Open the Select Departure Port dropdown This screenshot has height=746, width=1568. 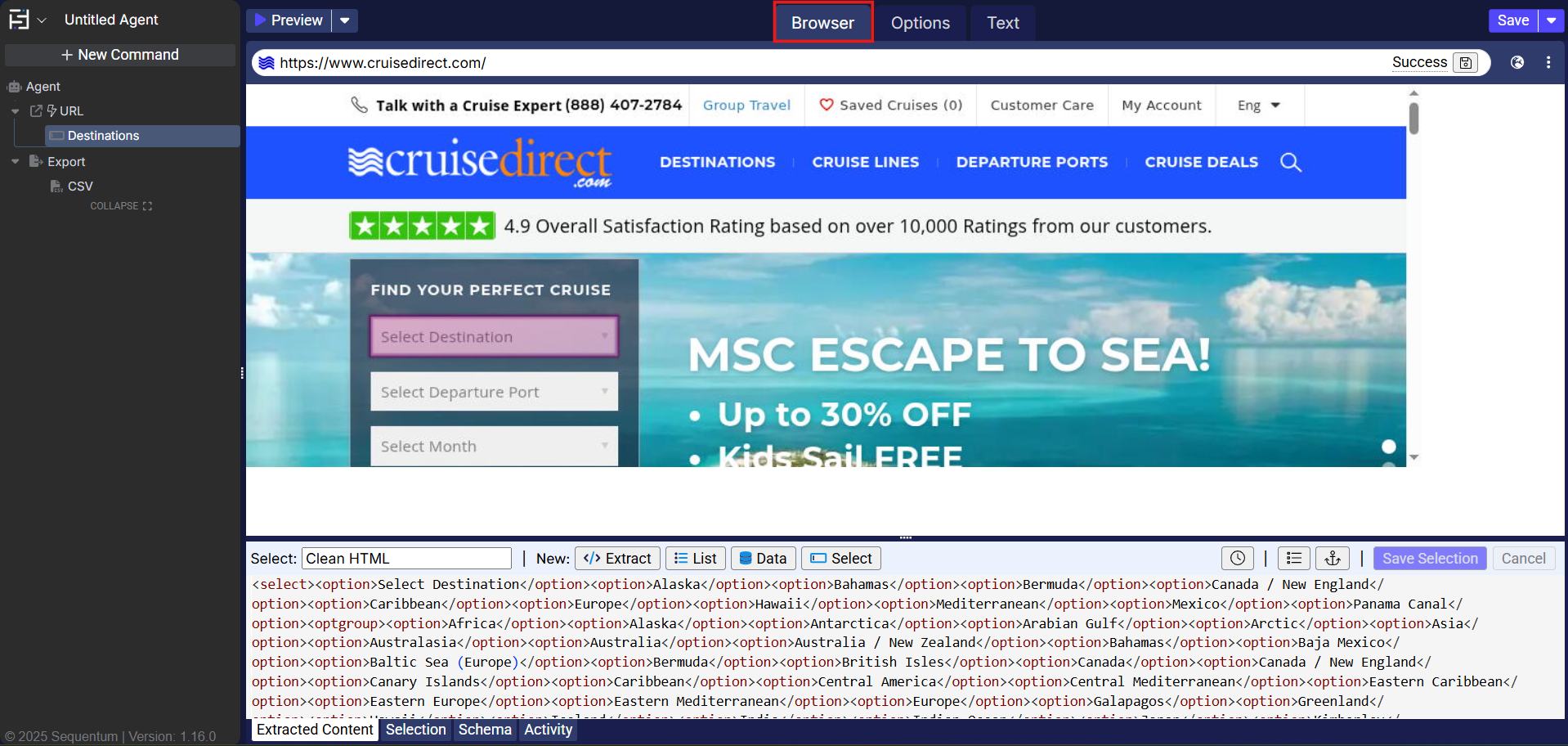tap(494, 392)
